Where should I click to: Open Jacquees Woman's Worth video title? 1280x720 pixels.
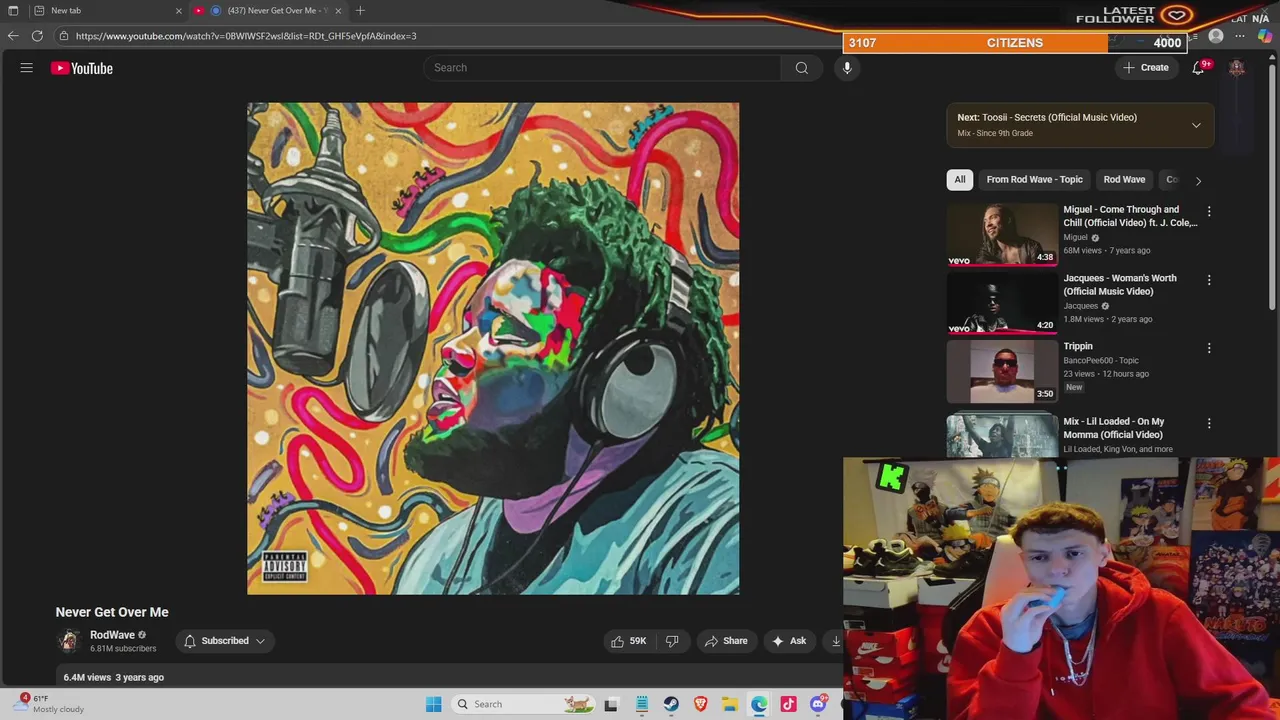[1120, 285]
